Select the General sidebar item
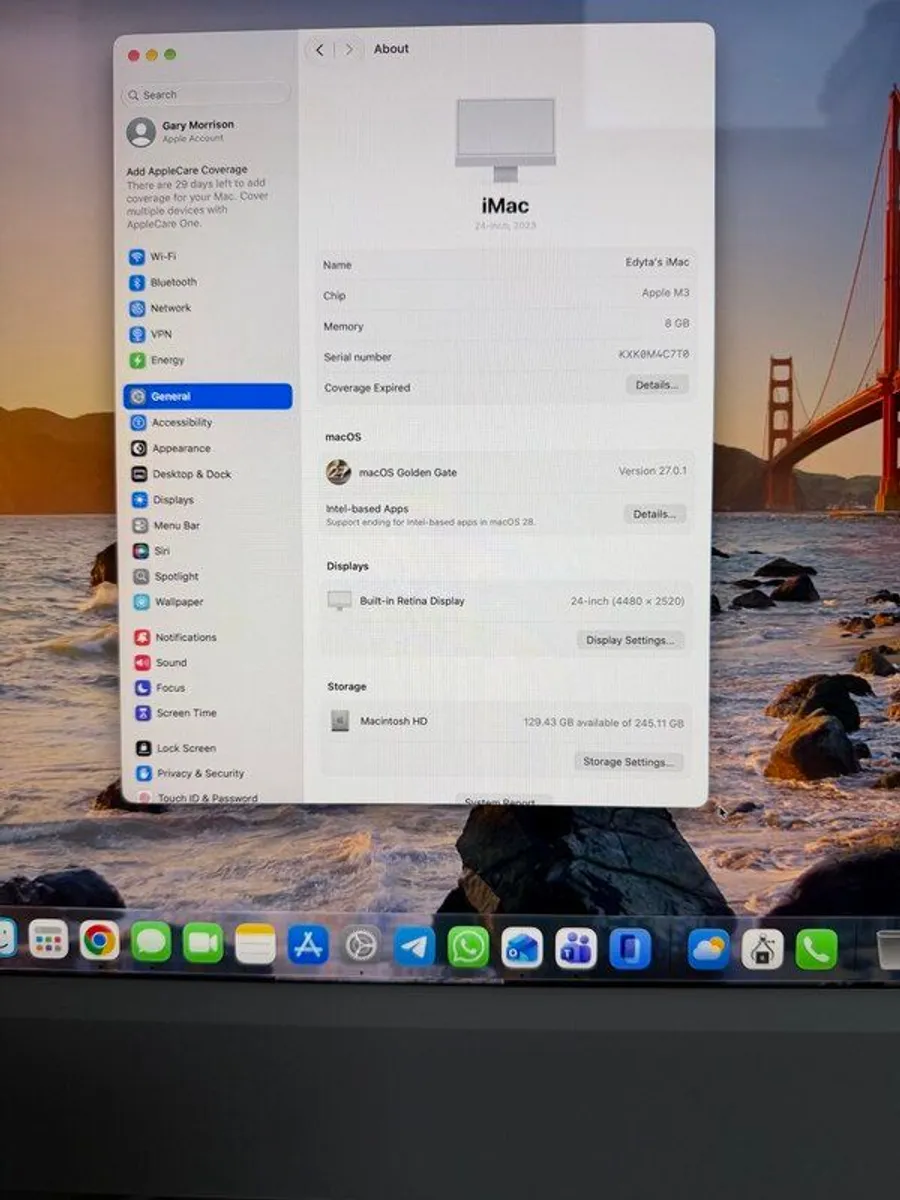The height and width of the screenshot is (1200, 900). click(x=208, y=397)
